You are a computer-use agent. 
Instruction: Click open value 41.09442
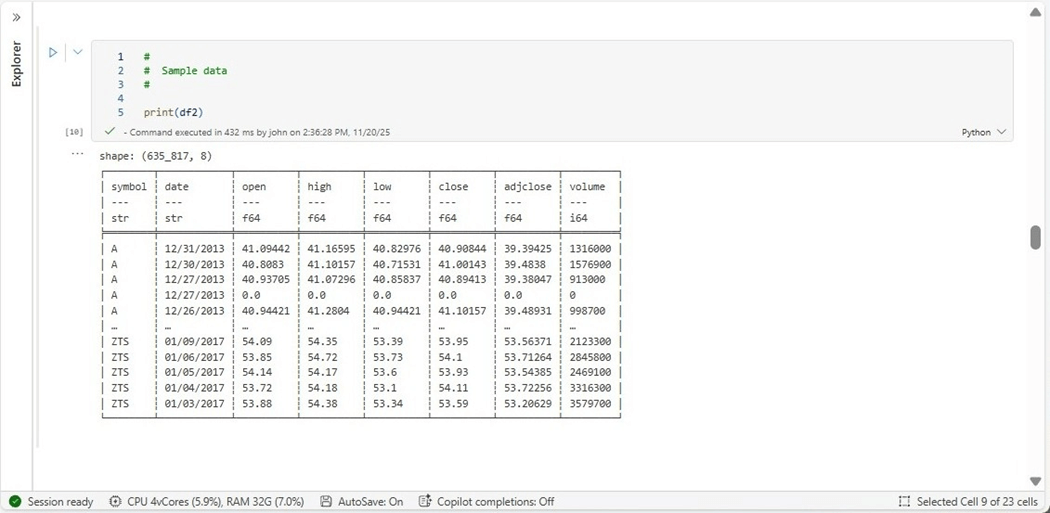coord(266,248)
